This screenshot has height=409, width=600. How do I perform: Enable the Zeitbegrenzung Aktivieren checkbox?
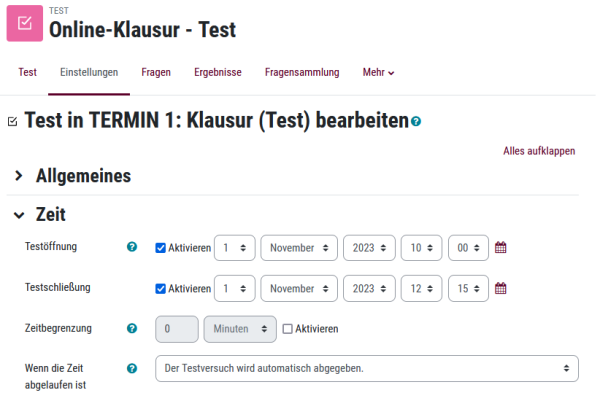pos(287,329)
